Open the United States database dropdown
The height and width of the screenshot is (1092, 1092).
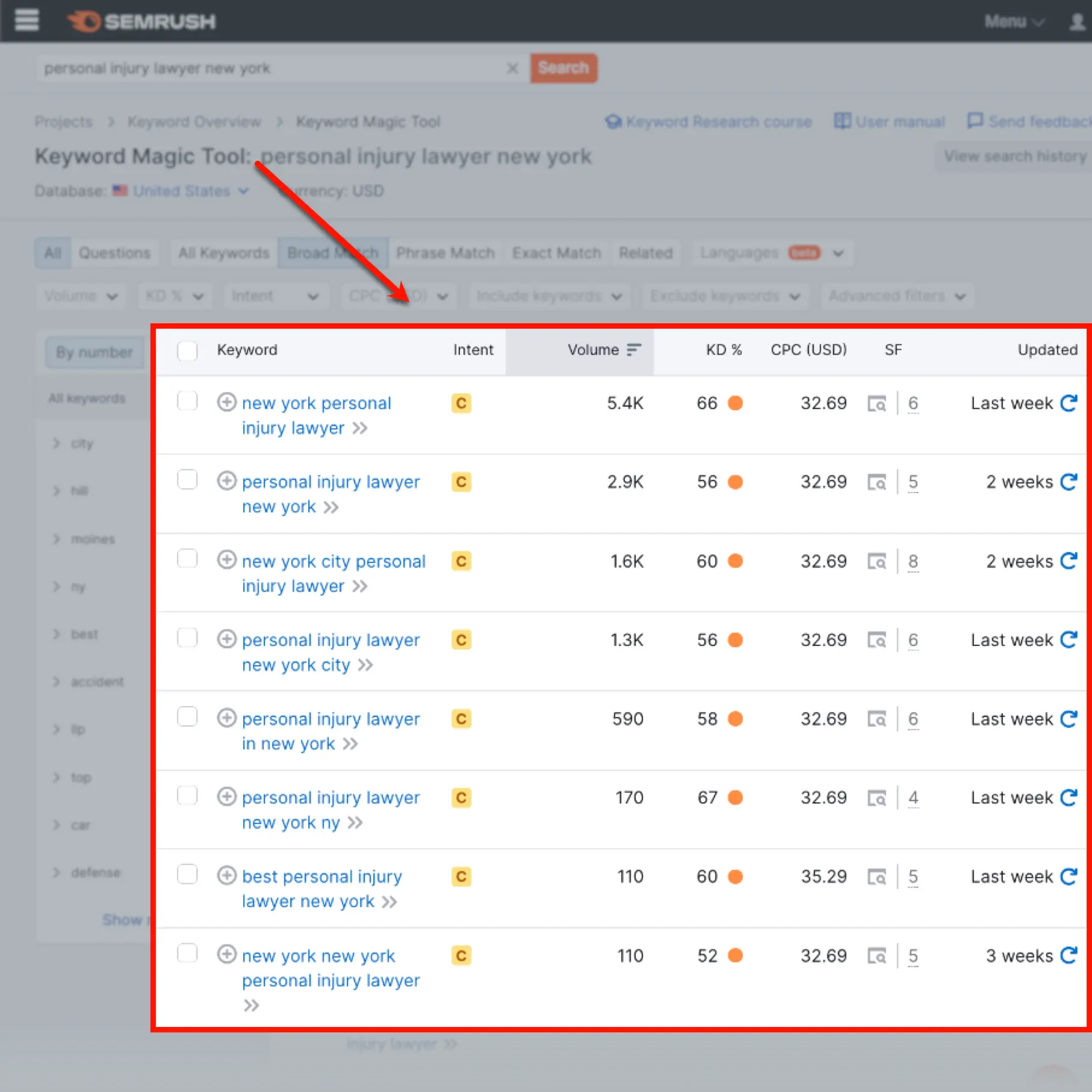coord(180,191)
